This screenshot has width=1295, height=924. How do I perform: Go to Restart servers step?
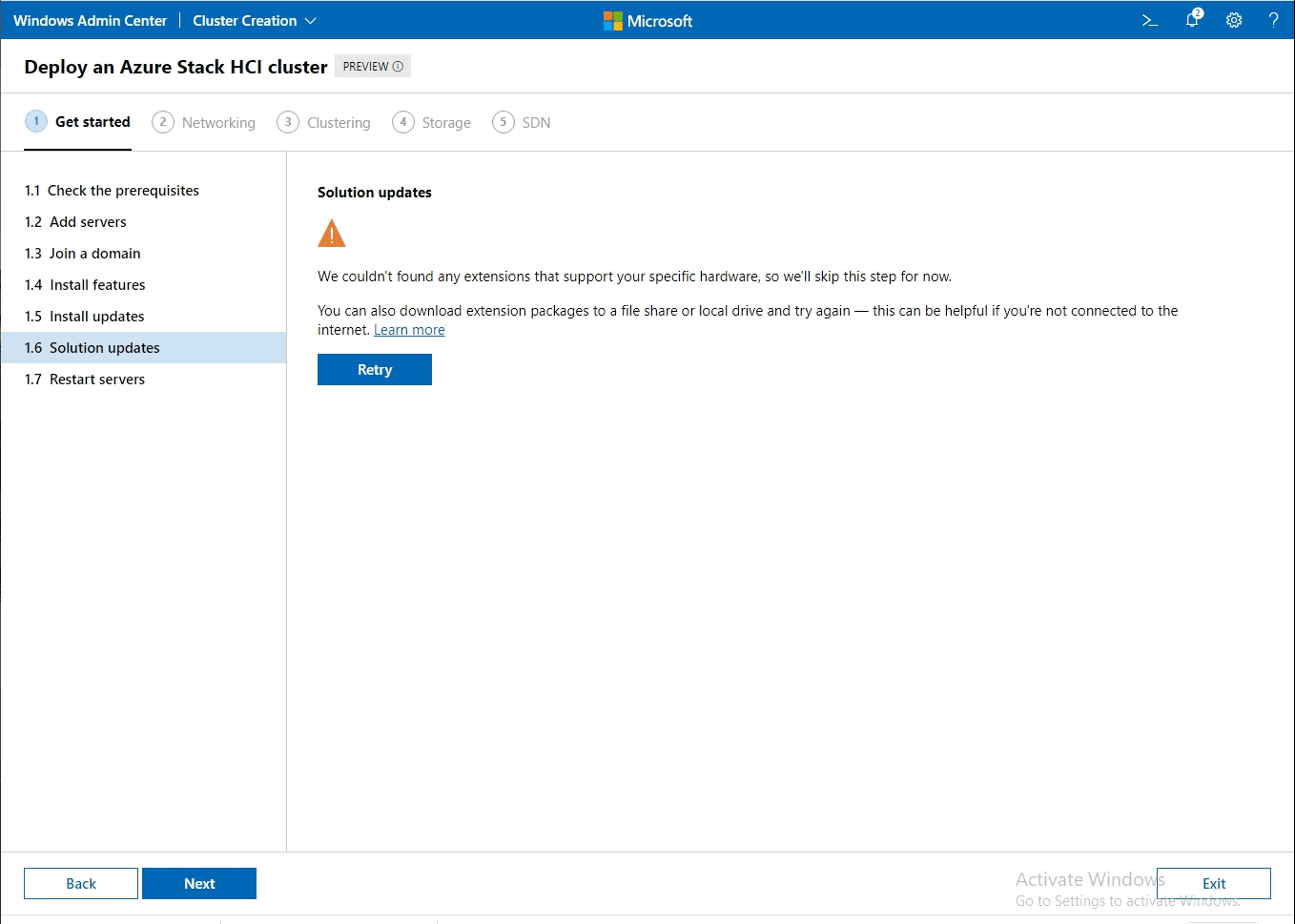click(97, 380)
